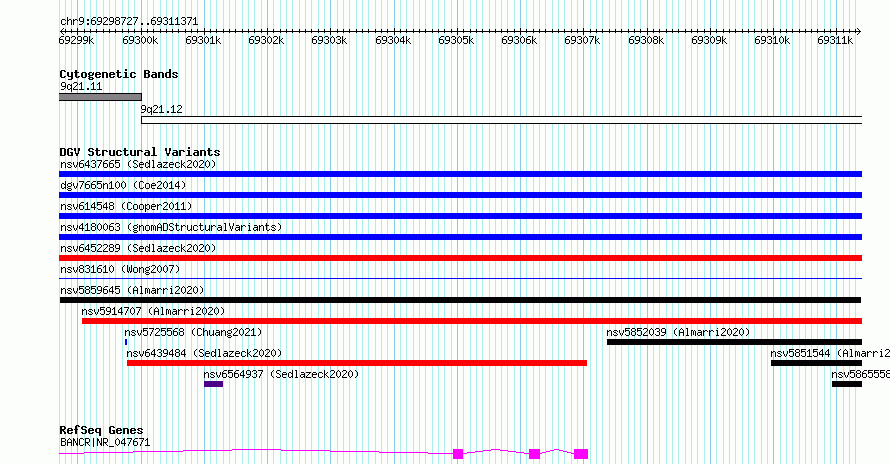Image resolution: width=890 pixels, height=464 pixels.
Task: Click the 69306k ruler tick label
Action: tap(519, 40)
